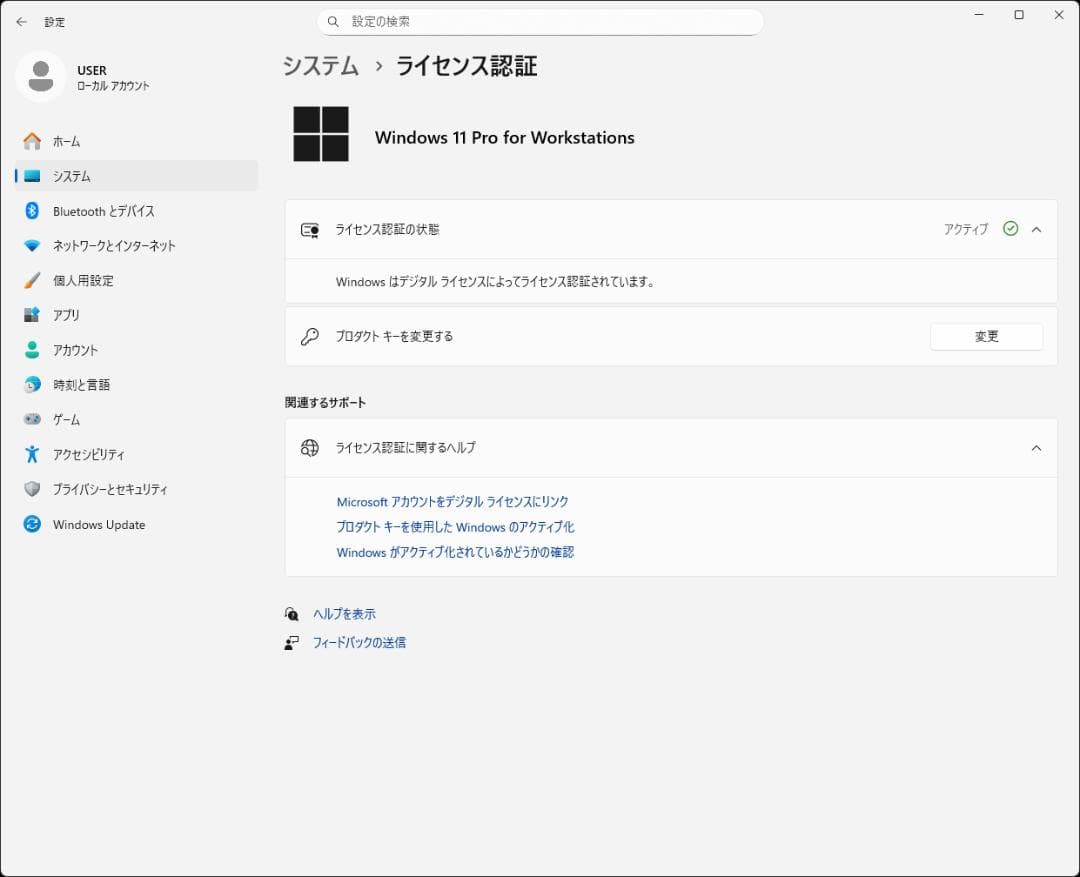
Task: Select the Bluetooth とデバイス sidebar icon
Action: click(x=30, y=211)
